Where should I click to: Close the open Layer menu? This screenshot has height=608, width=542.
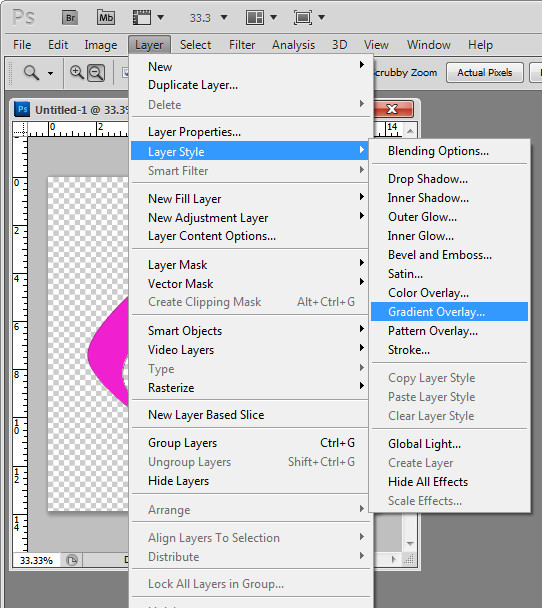point(149,45)
